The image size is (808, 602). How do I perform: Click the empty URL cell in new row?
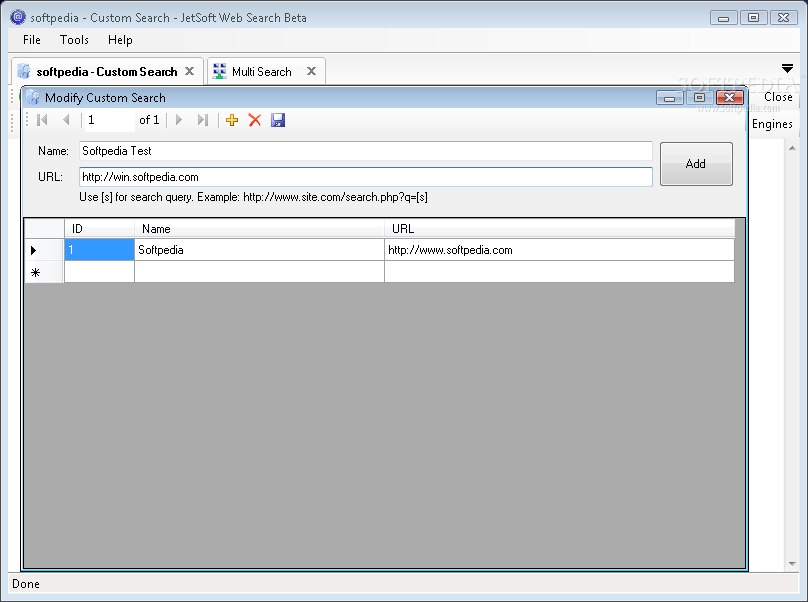[560, 272]
